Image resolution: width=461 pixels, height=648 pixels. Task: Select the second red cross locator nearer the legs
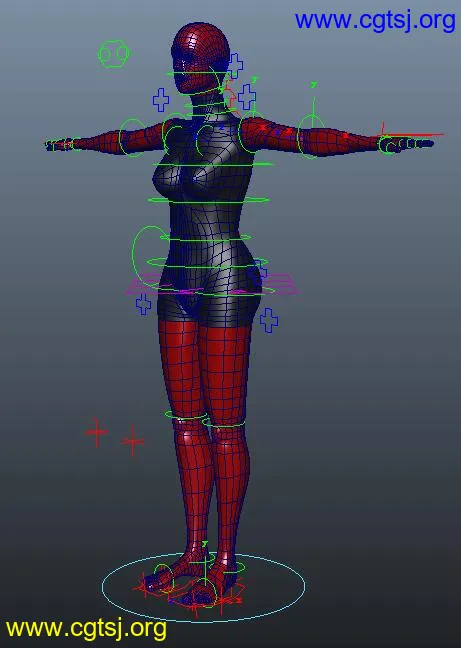(133, 441)
